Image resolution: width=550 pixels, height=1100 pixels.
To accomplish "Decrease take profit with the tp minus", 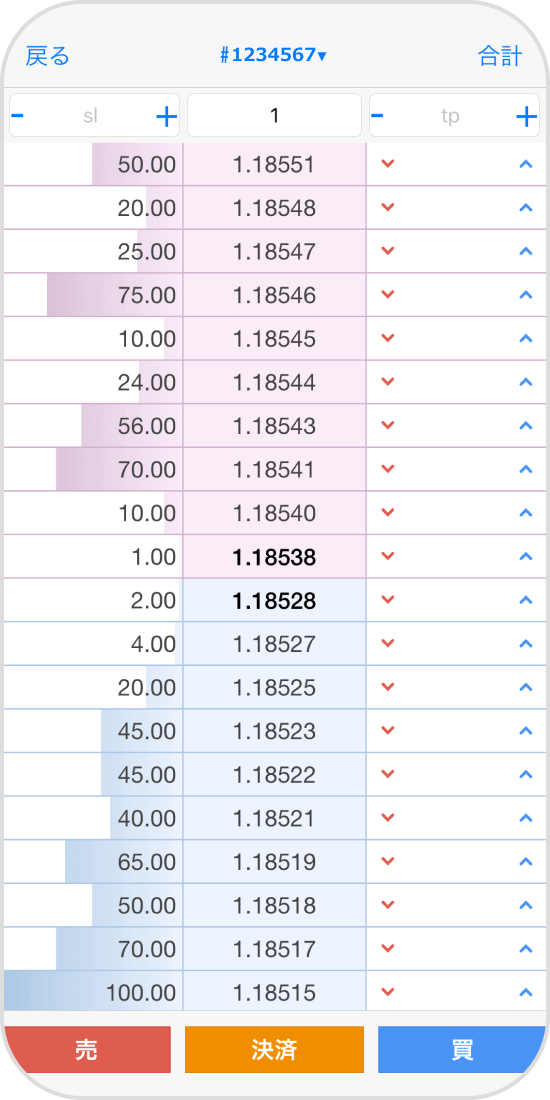I will [377, 115].
